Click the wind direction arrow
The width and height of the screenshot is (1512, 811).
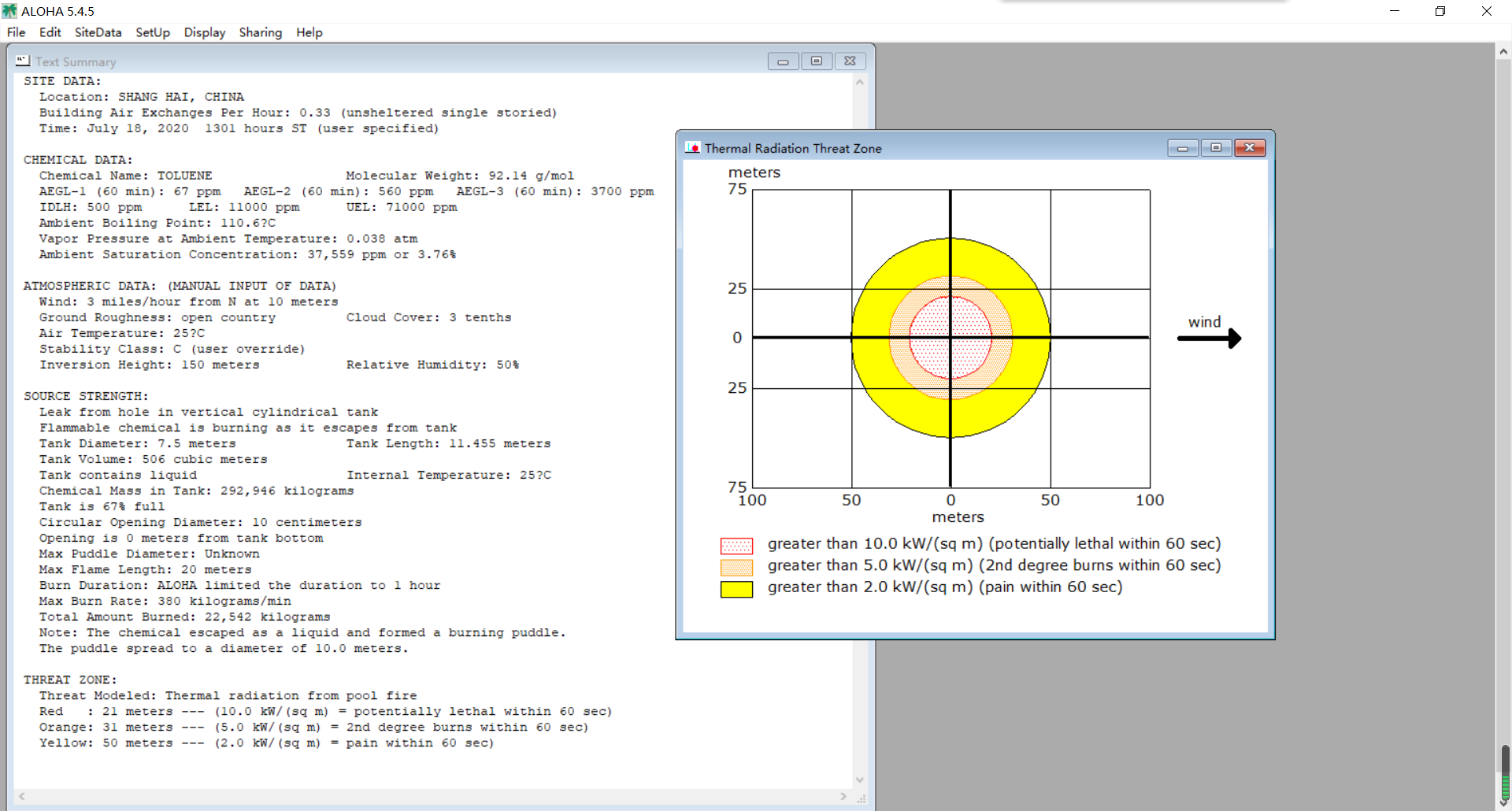point(1209,339)
